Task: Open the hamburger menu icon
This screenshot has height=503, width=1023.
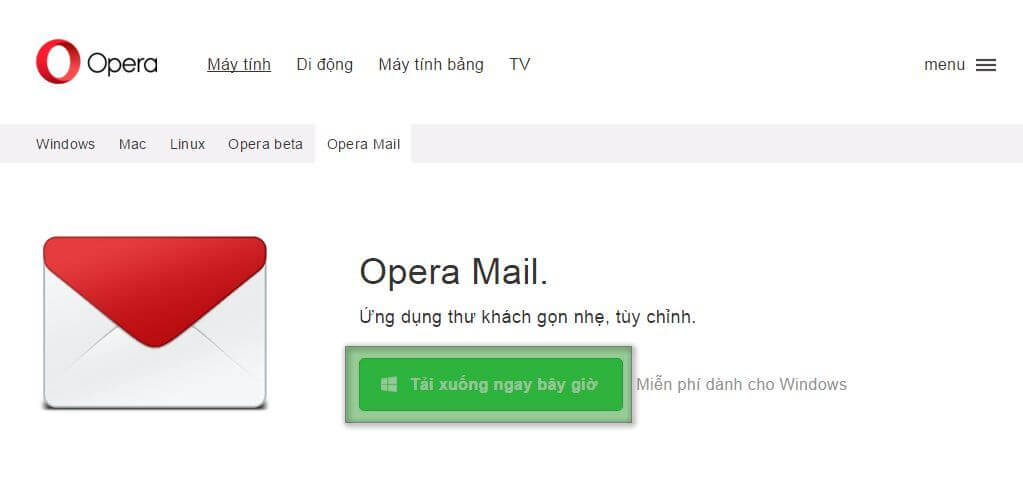Action: 986,65
